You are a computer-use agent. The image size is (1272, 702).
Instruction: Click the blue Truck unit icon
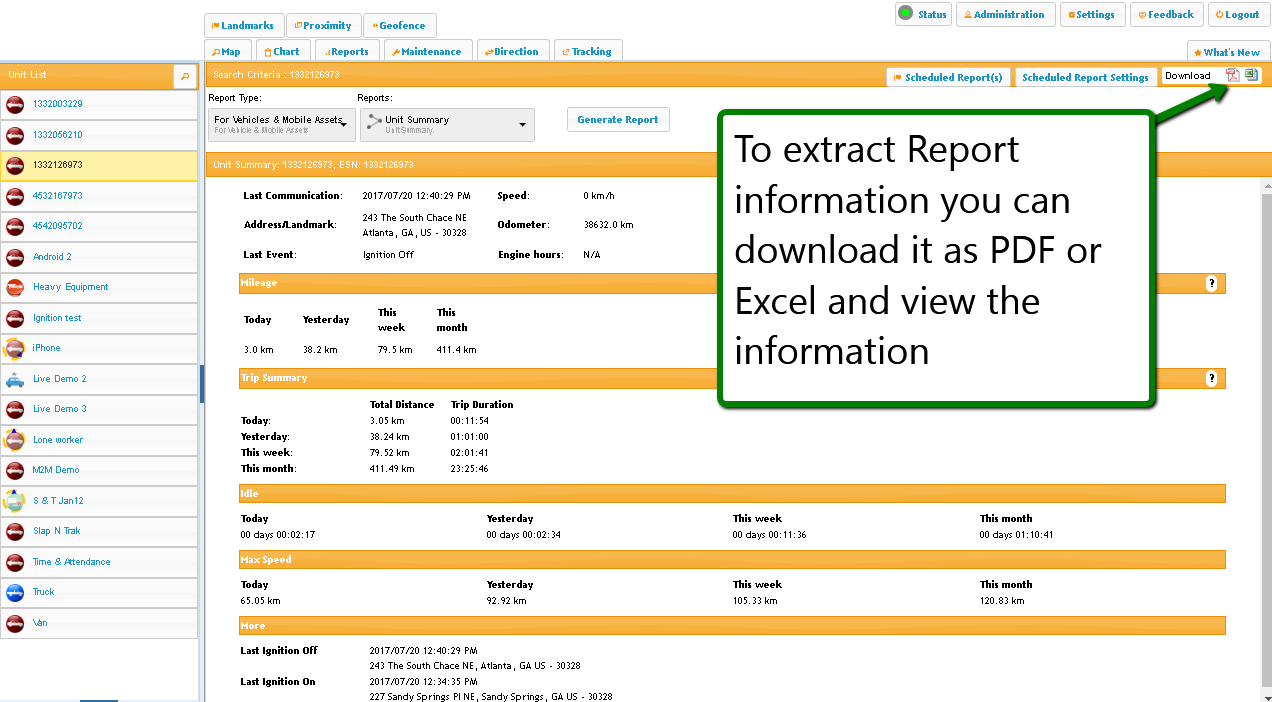point(15,592)
